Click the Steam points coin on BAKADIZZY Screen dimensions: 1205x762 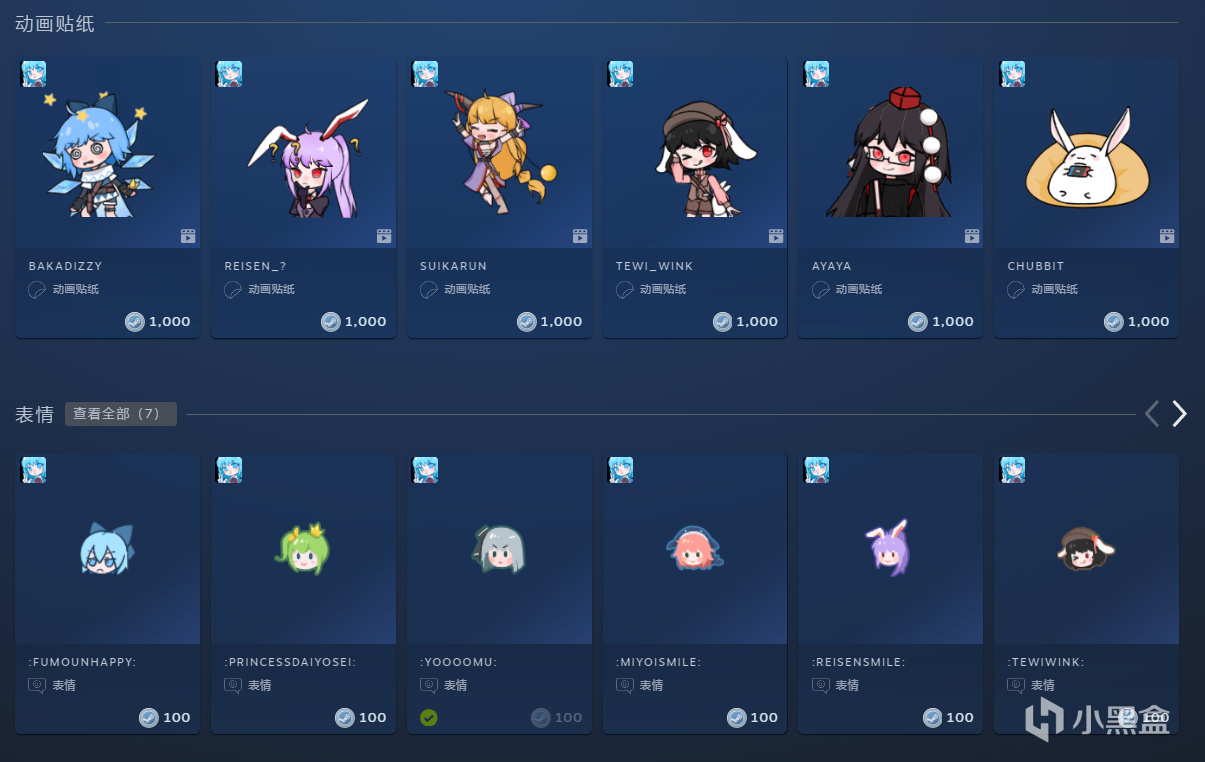pyautogui.click(x=134, y=321)
